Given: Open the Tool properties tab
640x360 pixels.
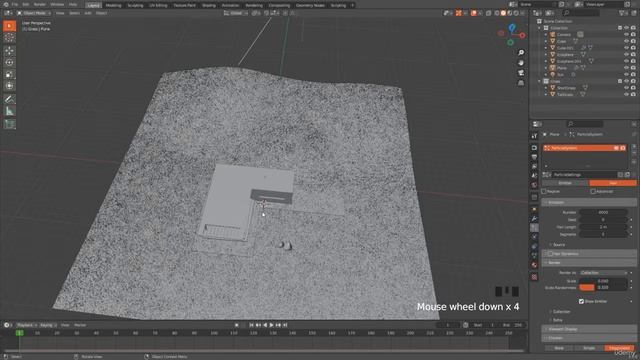Looking at the screenshot, I should point(534,136).
